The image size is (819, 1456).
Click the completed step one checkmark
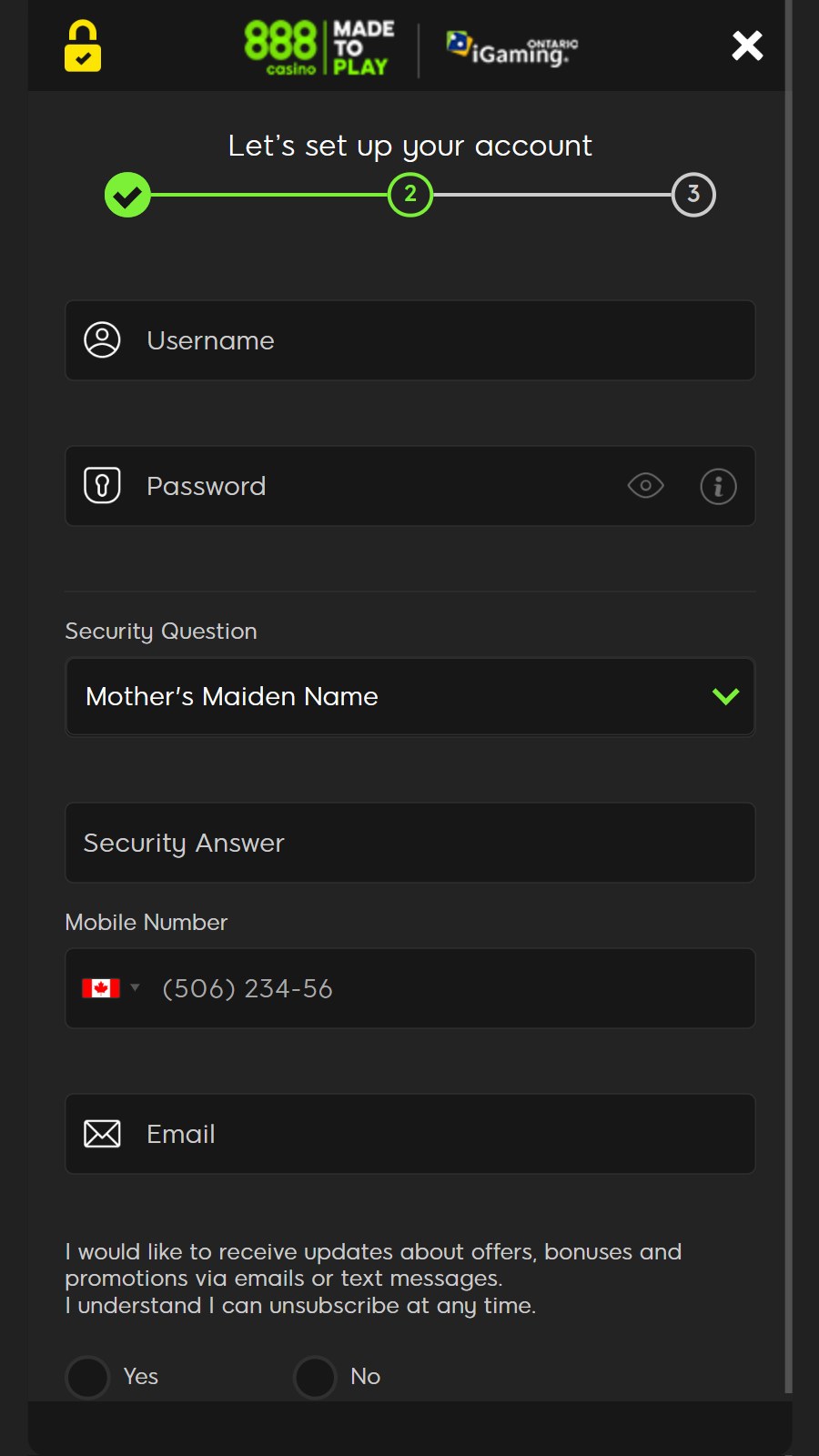[x=127, y=195]
